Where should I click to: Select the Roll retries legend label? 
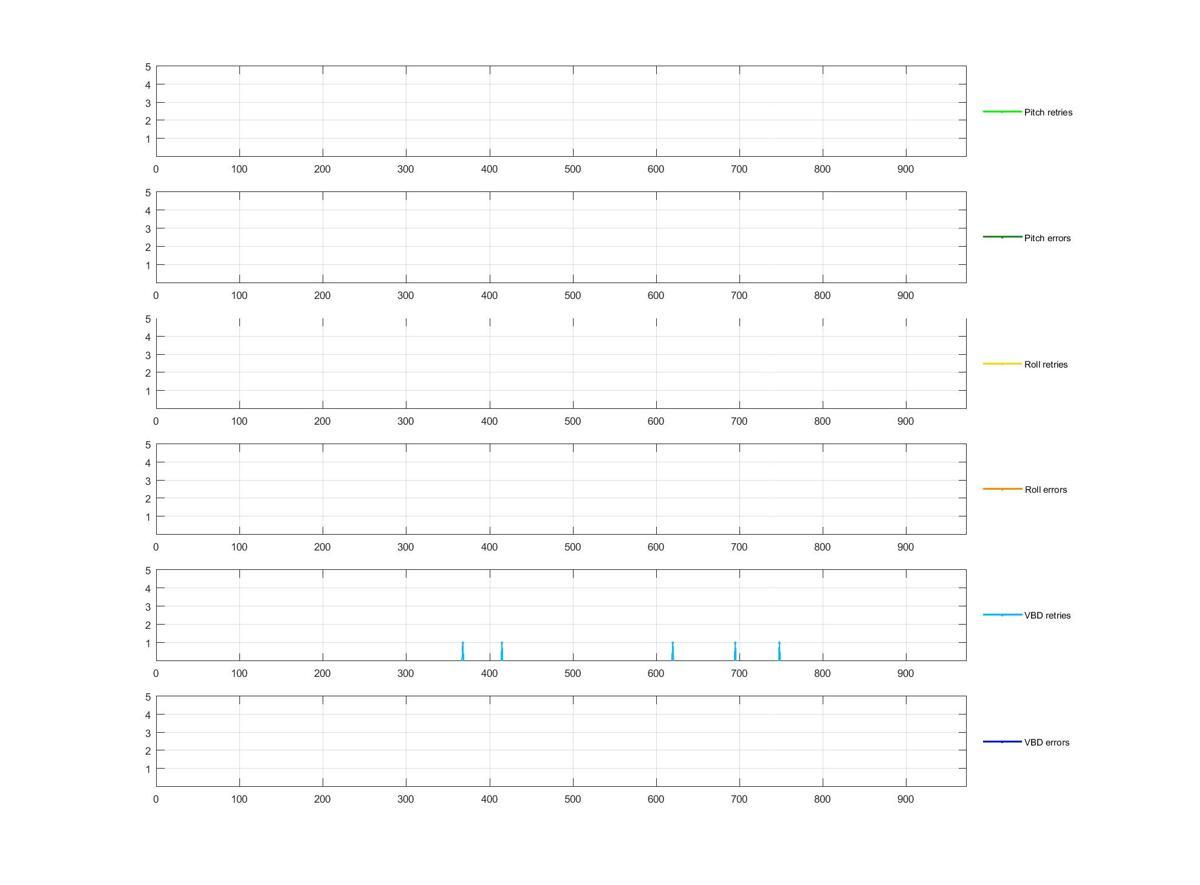1046,364
